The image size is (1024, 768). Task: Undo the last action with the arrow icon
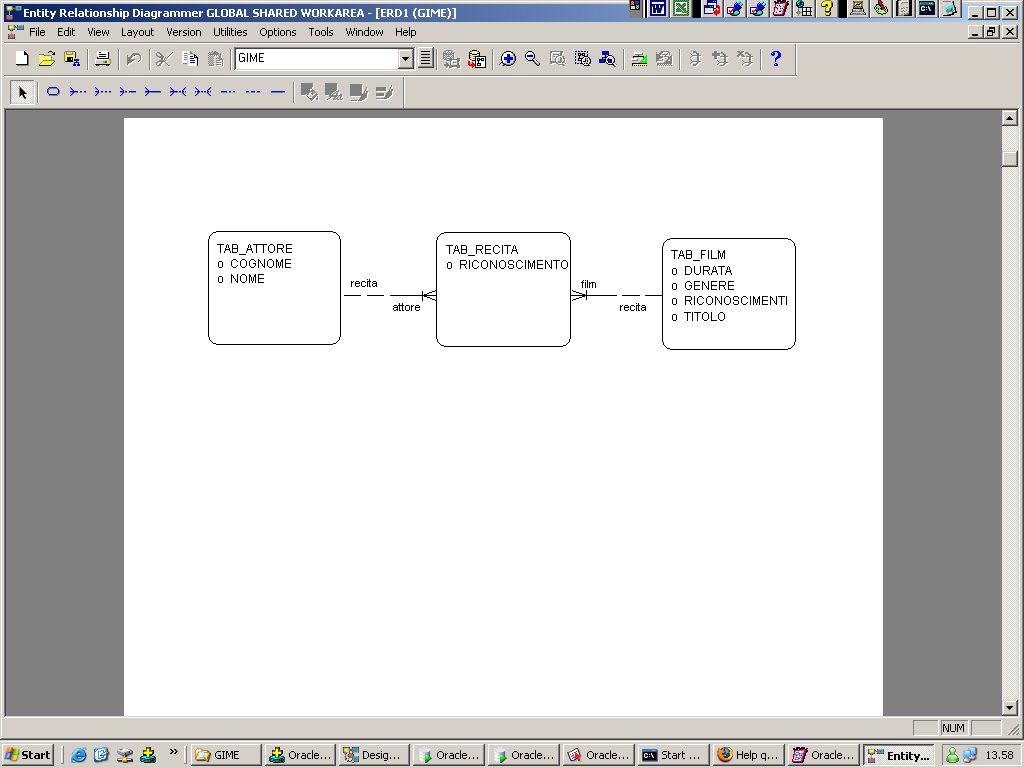click(134, 59)
